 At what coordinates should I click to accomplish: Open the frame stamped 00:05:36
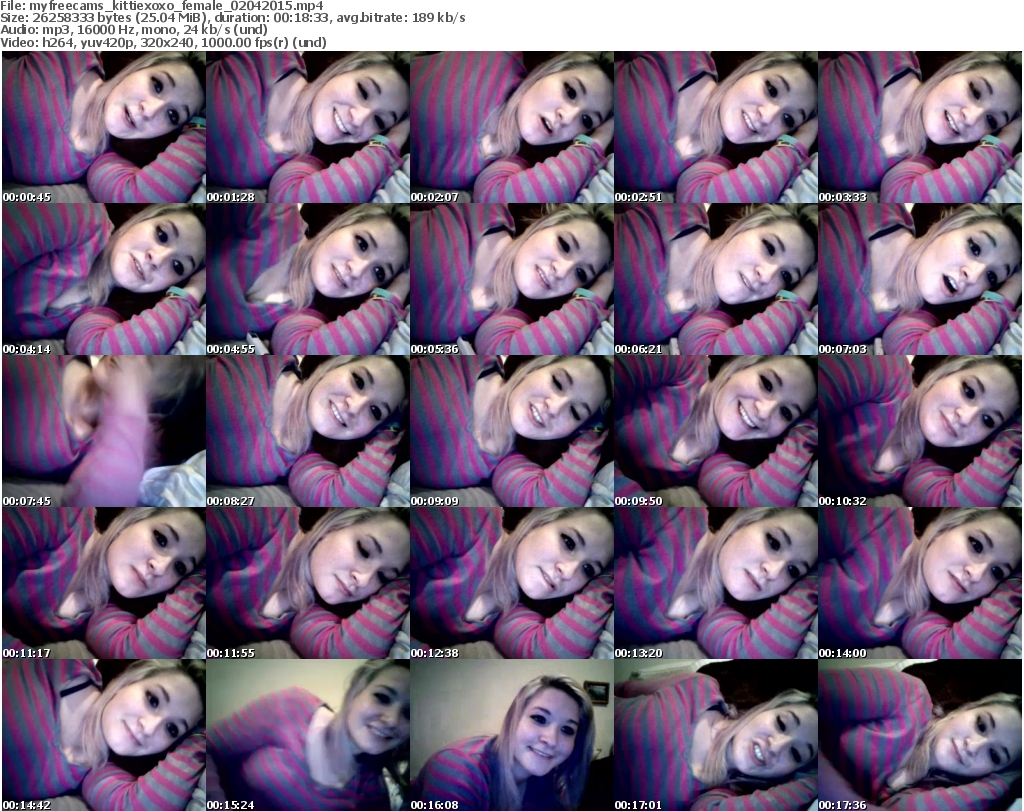[x=512, y=279]
